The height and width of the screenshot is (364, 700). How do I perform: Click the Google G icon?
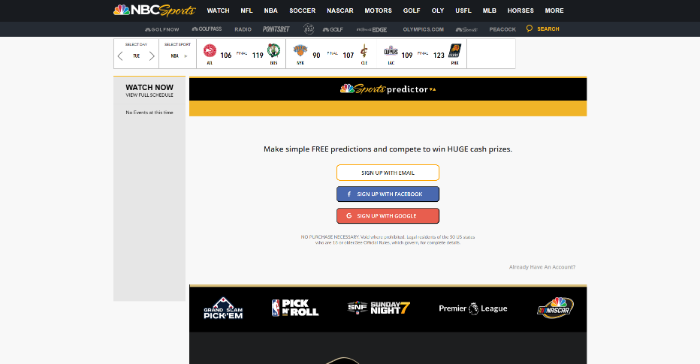[349, 216]
